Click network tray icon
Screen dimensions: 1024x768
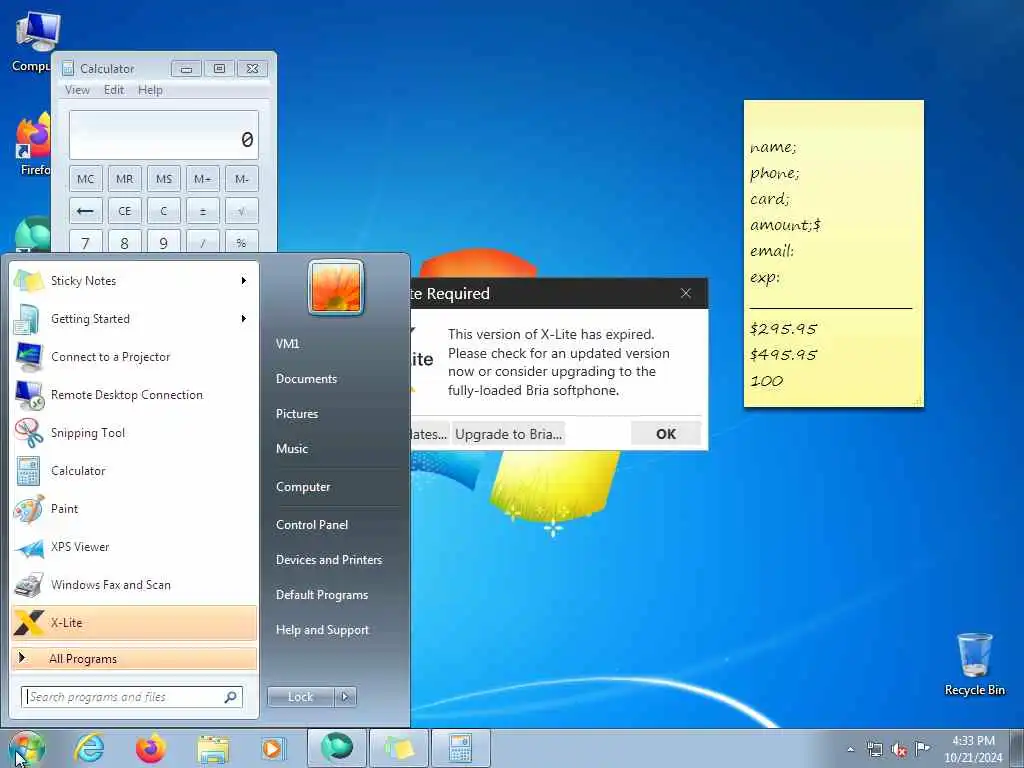click(x=874, y=750)
